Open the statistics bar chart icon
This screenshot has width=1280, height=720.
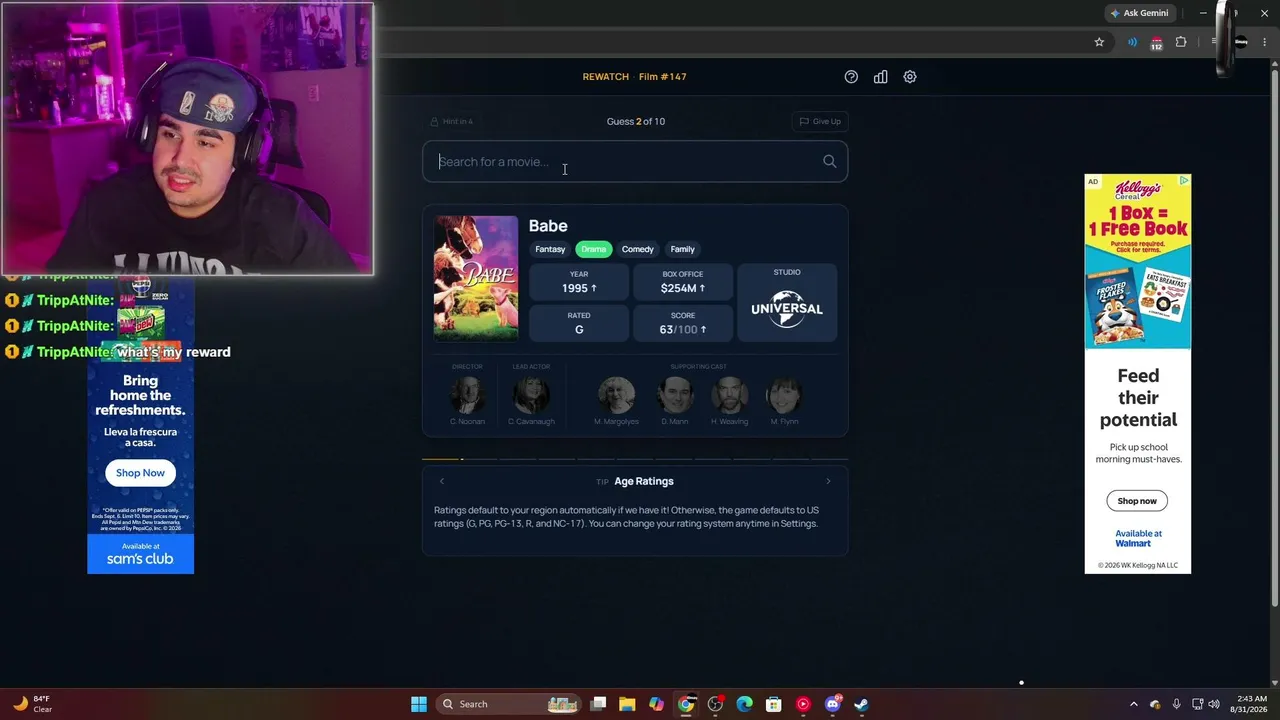pyautogui.click(x=880, y=77)
